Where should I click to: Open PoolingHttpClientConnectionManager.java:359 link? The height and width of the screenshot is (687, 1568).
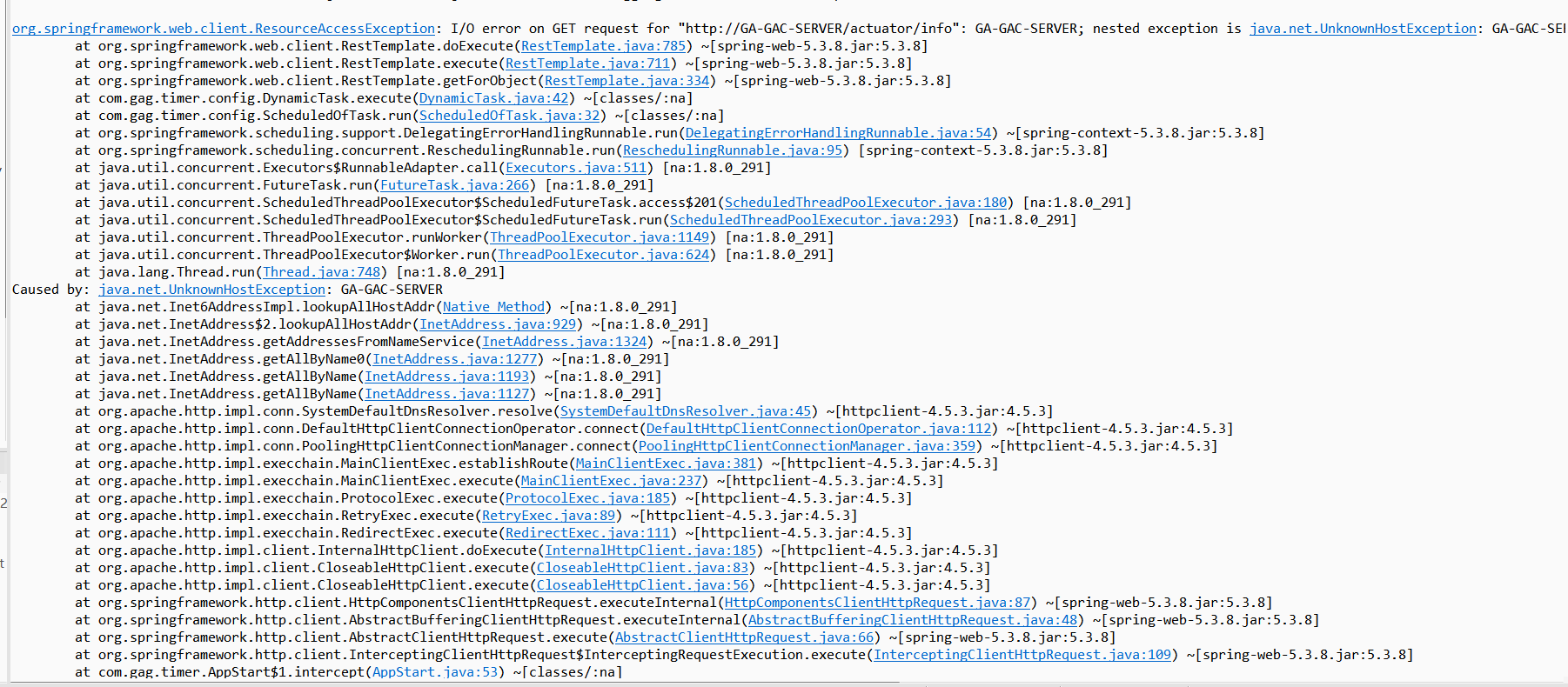coord(807,446)
